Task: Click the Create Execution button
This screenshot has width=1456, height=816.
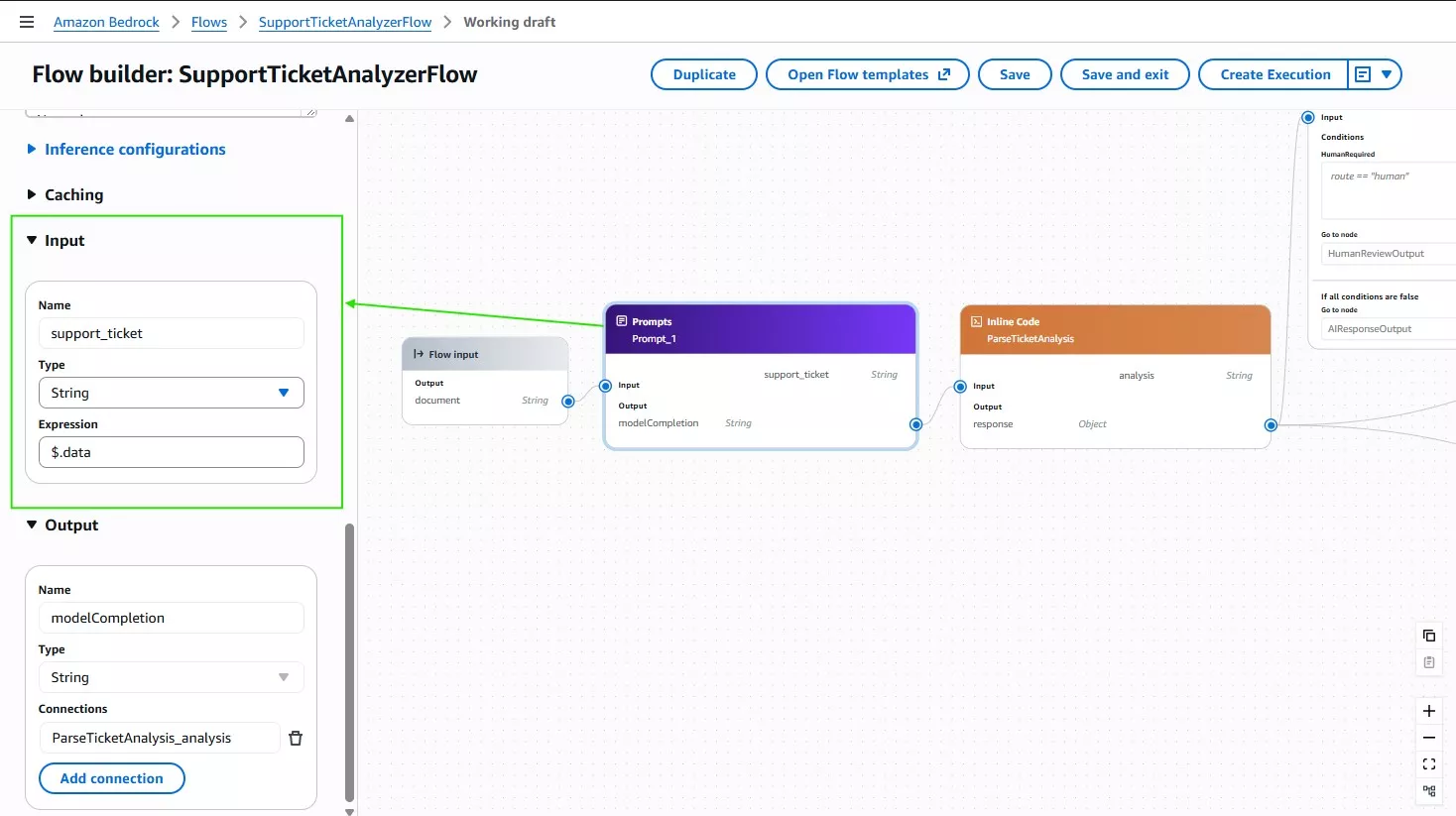Action: (x=1274, y=74)
